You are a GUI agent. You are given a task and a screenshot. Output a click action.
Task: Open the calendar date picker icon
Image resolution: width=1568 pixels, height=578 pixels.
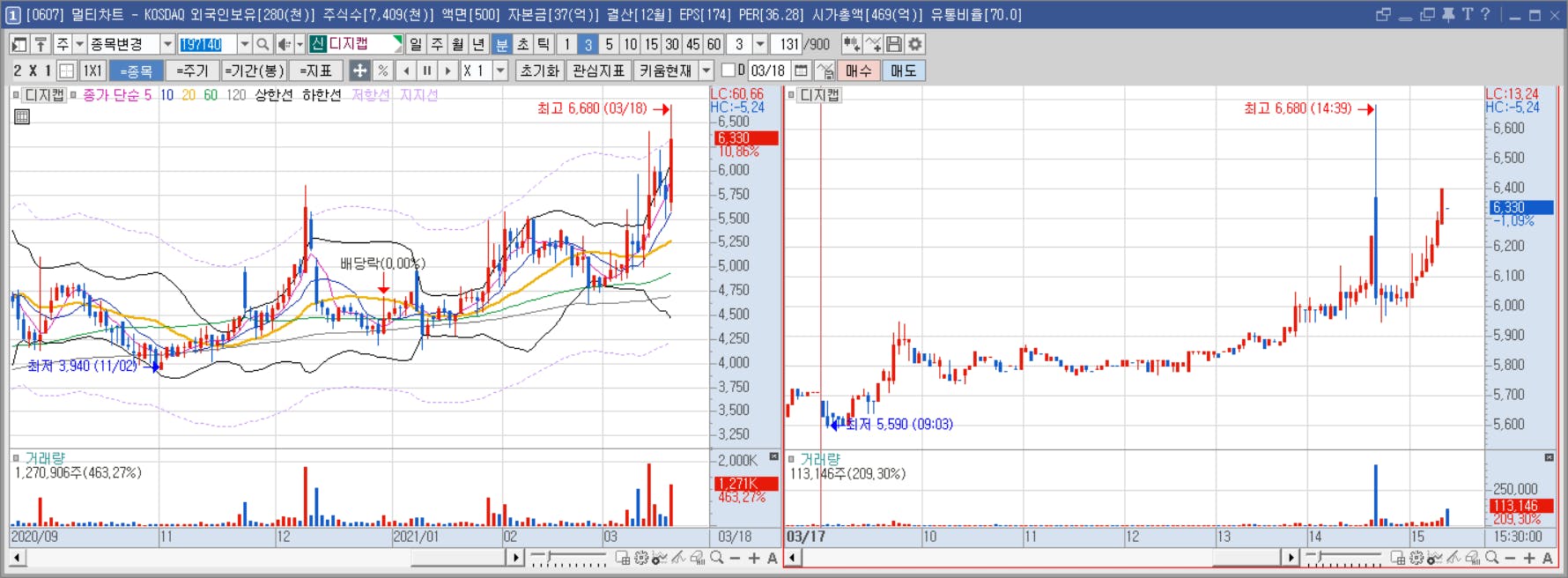click(801, 70)
